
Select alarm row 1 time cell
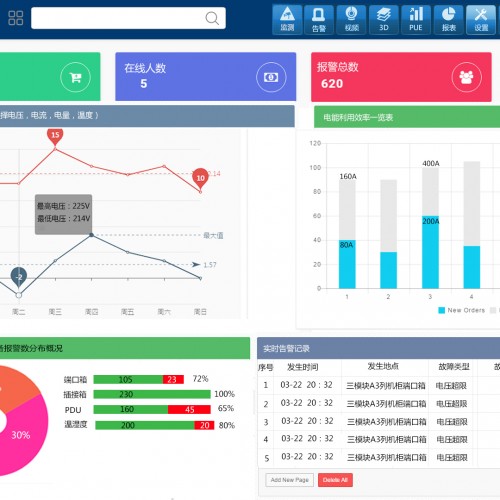(306, 385)
